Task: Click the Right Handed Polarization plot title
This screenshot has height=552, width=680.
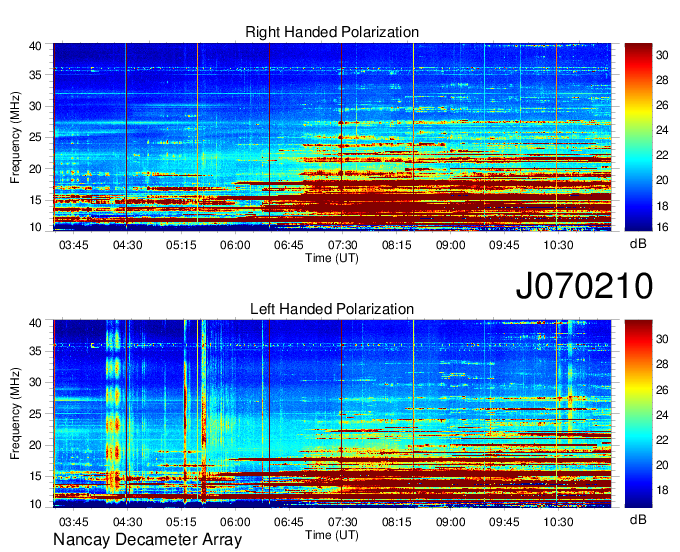Action: 332,32
